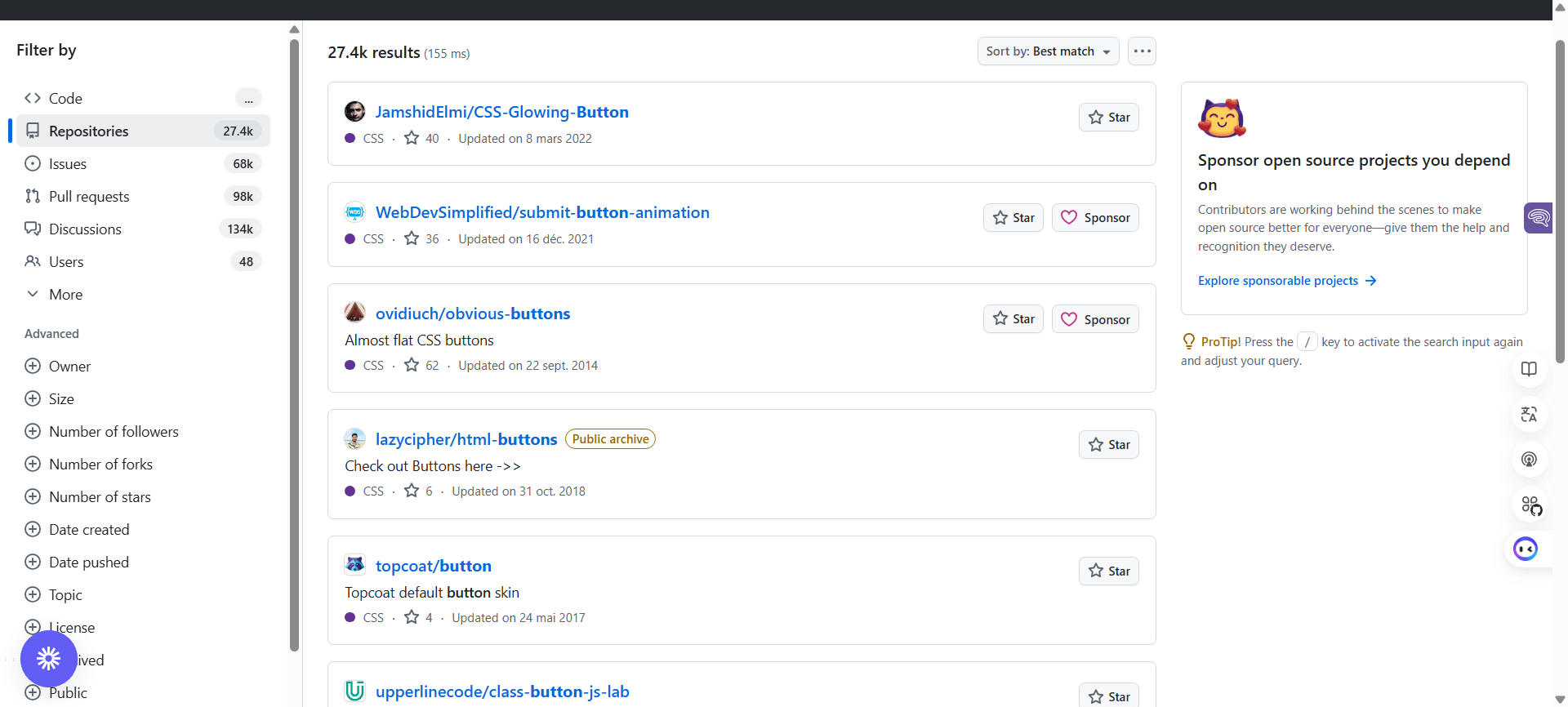The image size is (1568, 707).
Task: Click the CSS language dot for topcoat/button
Action: 350,618
